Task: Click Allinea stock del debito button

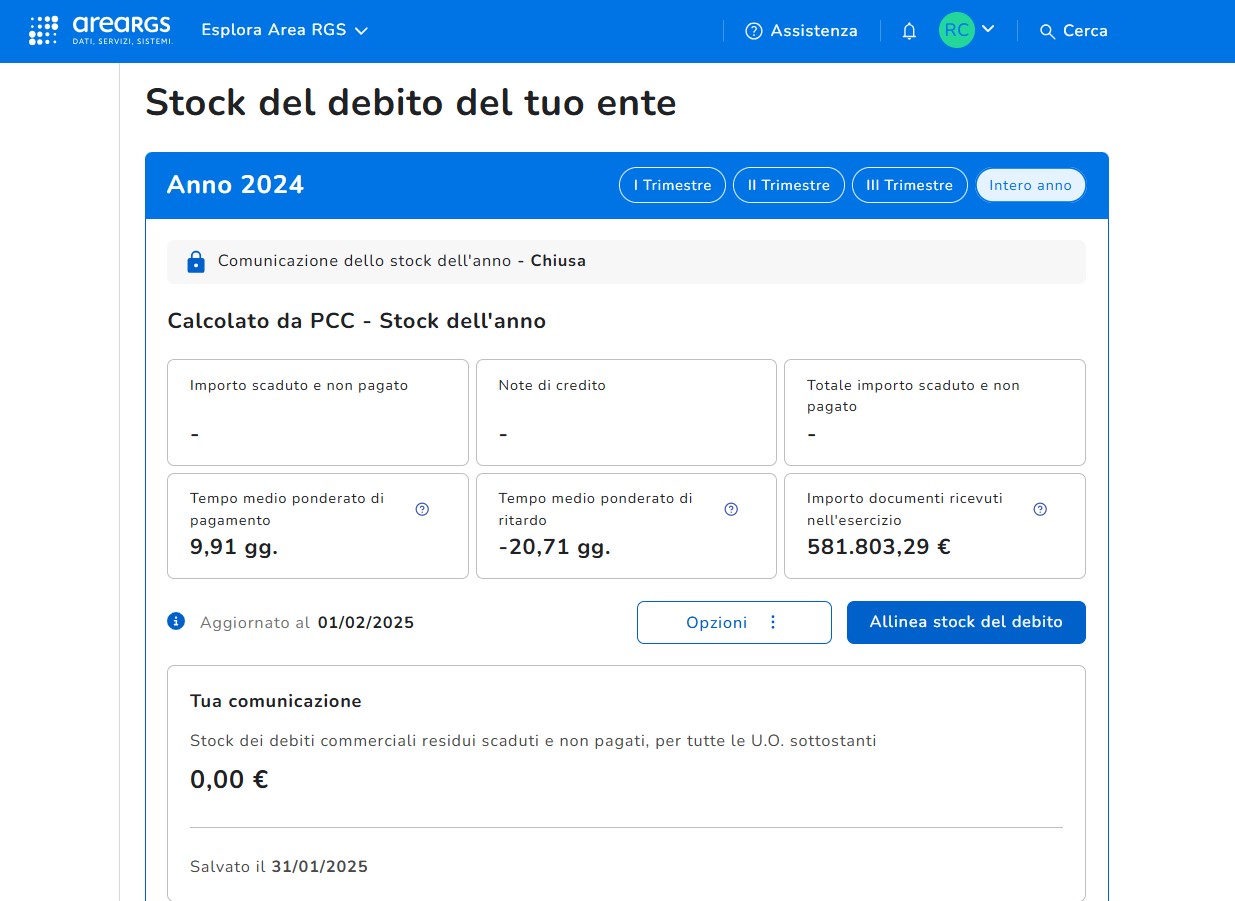Action: point(965,622)
